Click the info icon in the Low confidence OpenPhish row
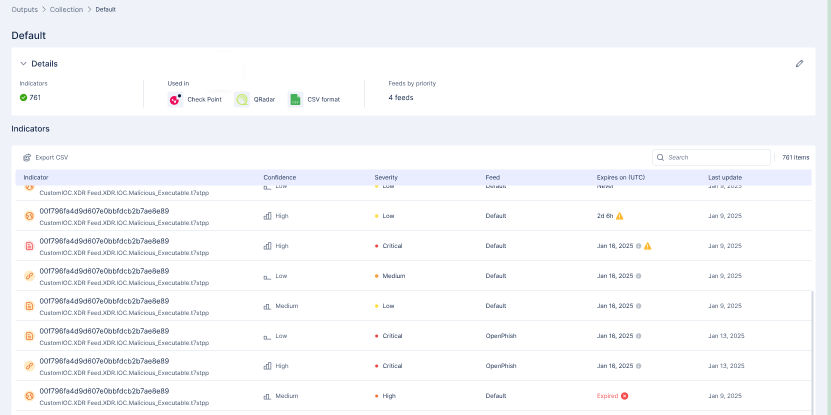The height and width of the screenshot is (415, 831). [x=639, y=336]
